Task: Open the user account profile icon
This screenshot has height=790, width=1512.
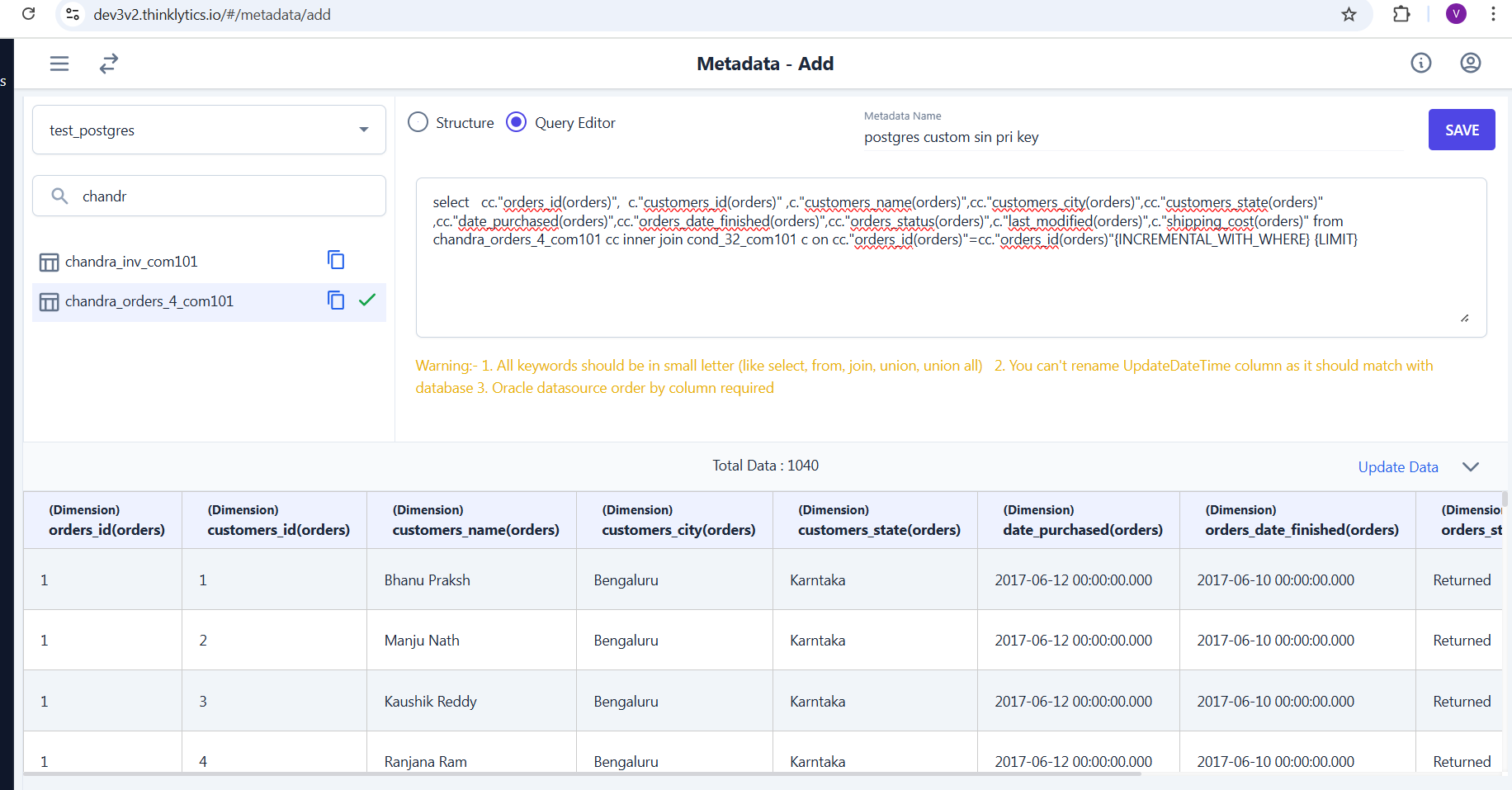Action: (1470, 63)
